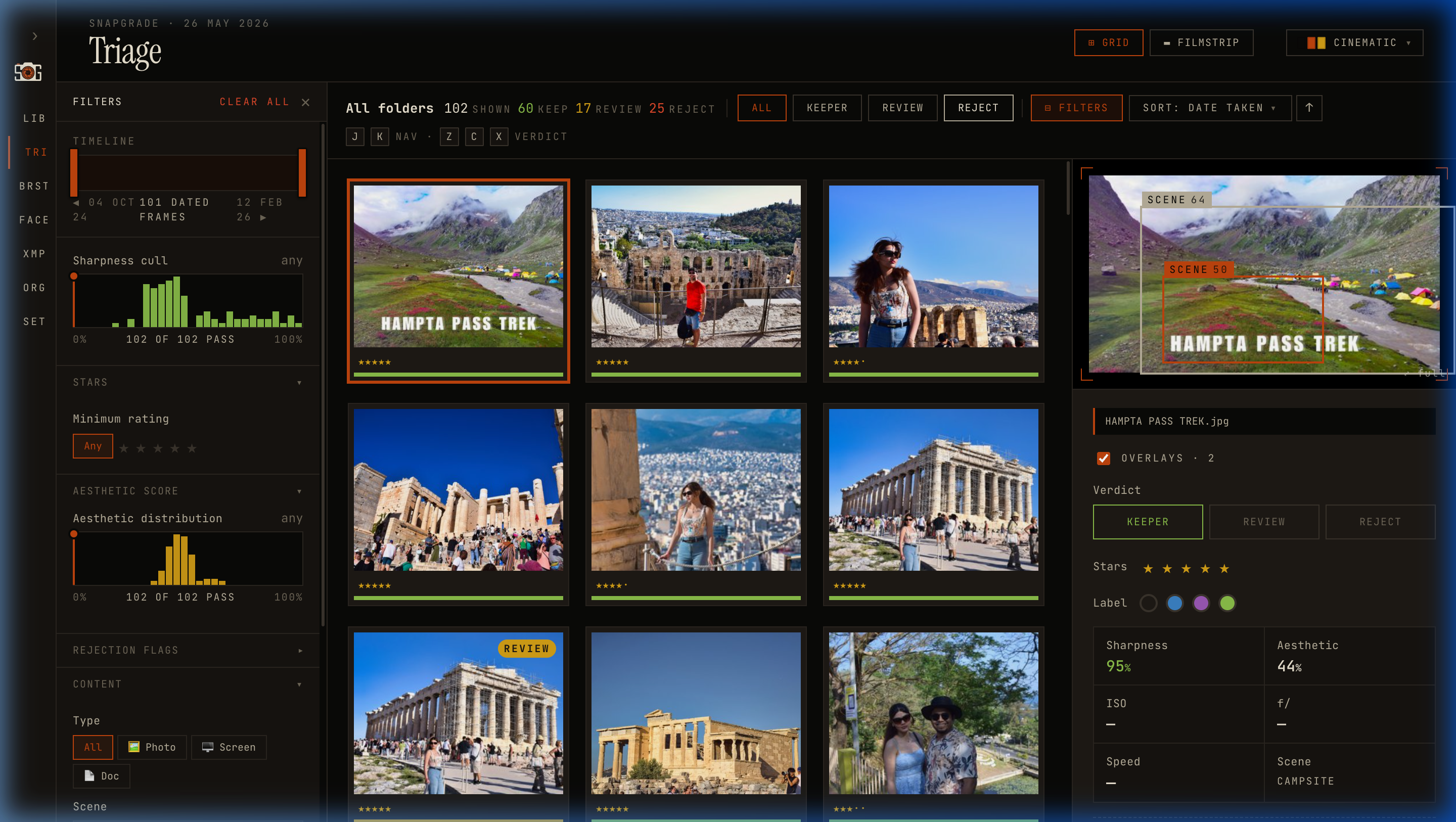The image size is (1456, 822).
Task: Close the Filters panel with X
Action: tap(306, 102)
